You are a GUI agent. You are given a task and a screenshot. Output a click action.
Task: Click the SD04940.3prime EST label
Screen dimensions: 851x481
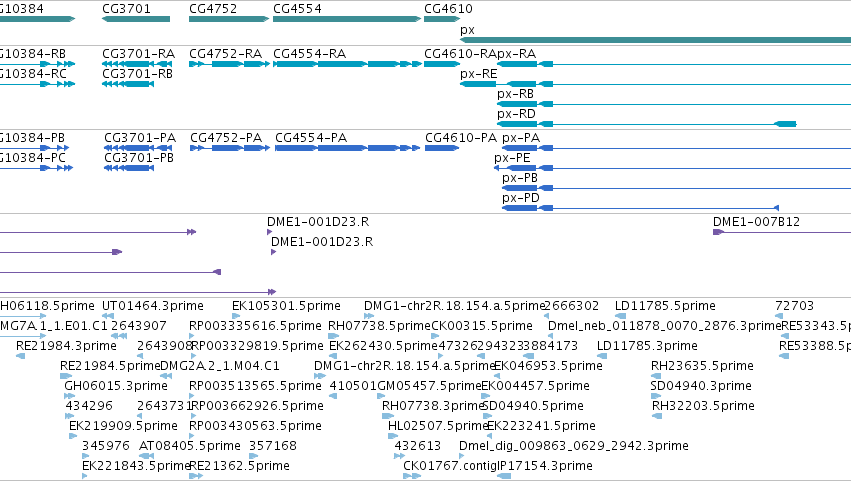coord(701,386)
